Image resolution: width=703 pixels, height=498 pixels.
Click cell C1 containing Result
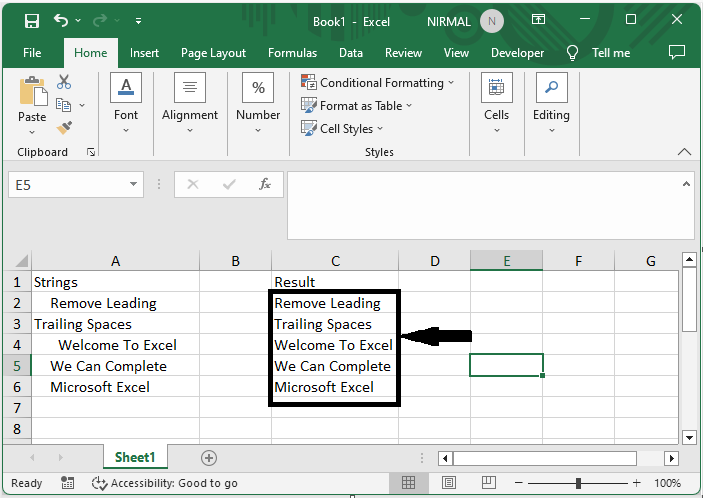[335, 282]
